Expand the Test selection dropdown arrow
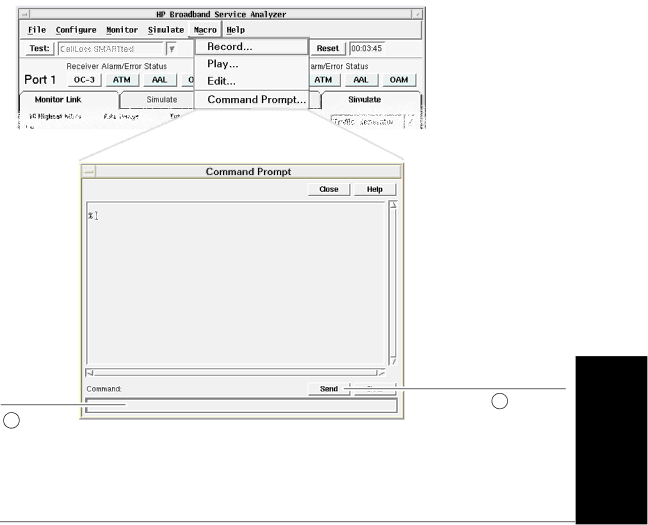This screenshot has height=525, width=648. pos(172,49)
